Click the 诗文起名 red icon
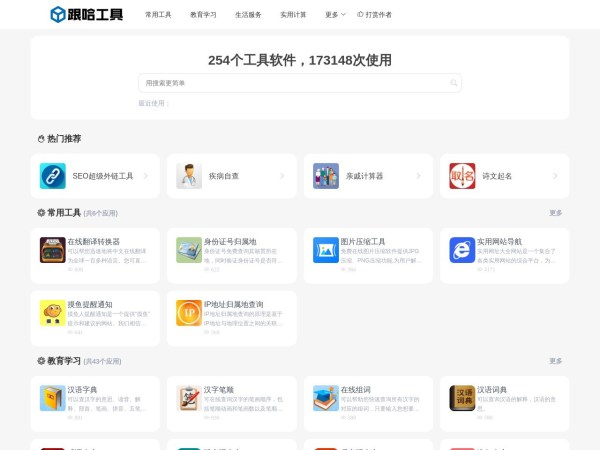This screenshot has width=600, height=450. coord(462,176)
